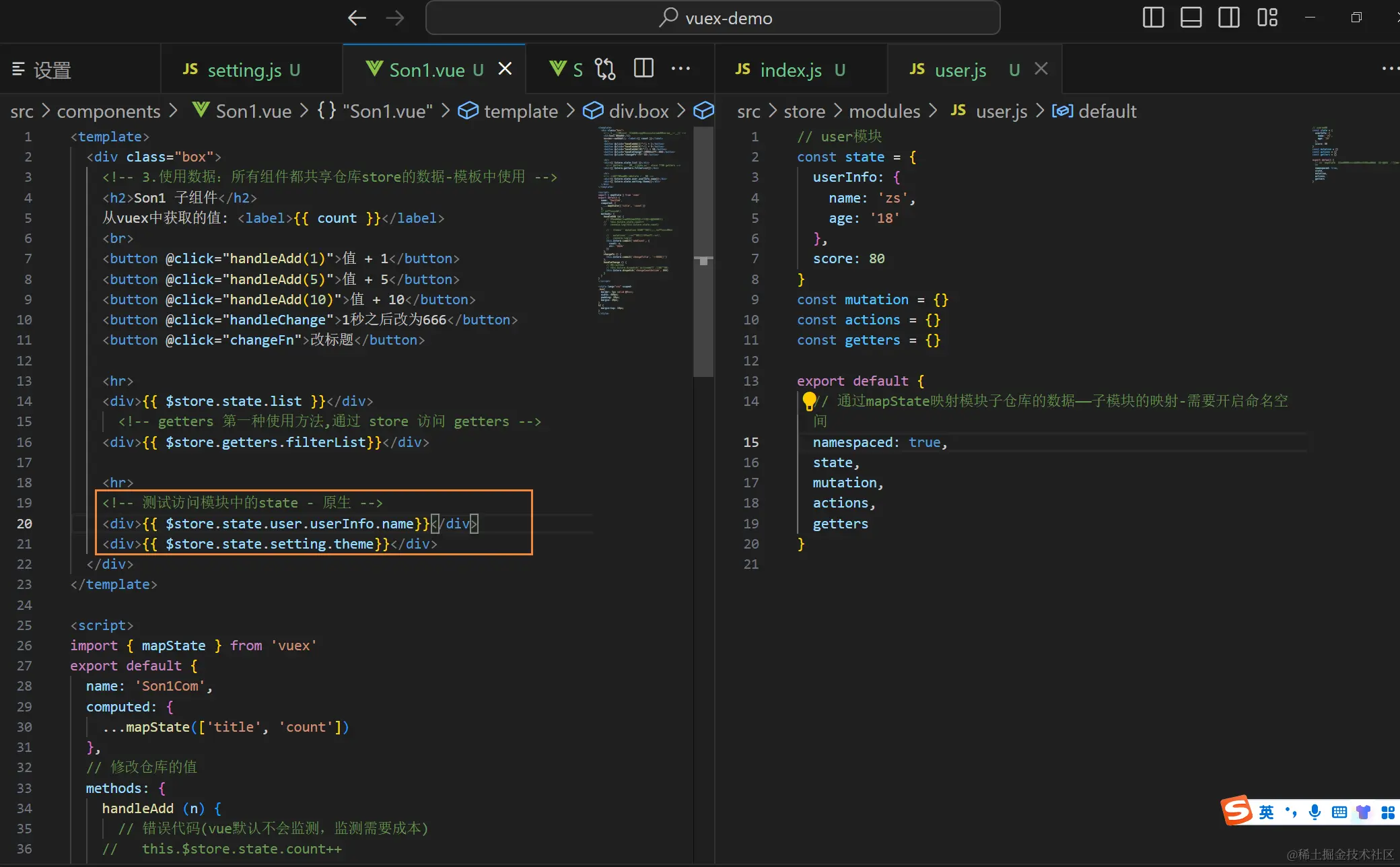Screen dimensions: 1400x867
Task: Open the left editor more actions menu
Action: coord(681,69)
